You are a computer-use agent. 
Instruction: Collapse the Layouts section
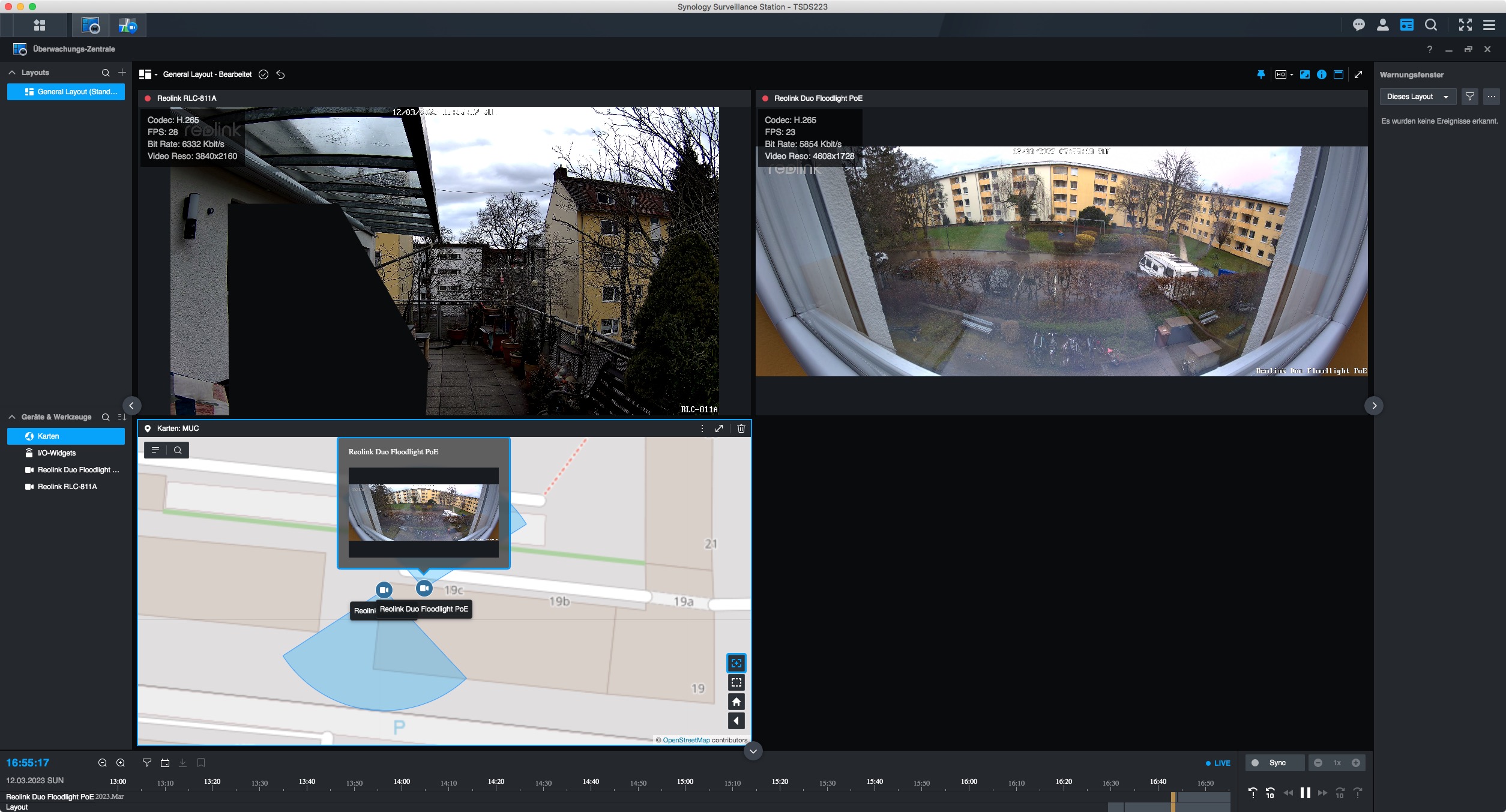pyautogui.click(x=12, y=73)
